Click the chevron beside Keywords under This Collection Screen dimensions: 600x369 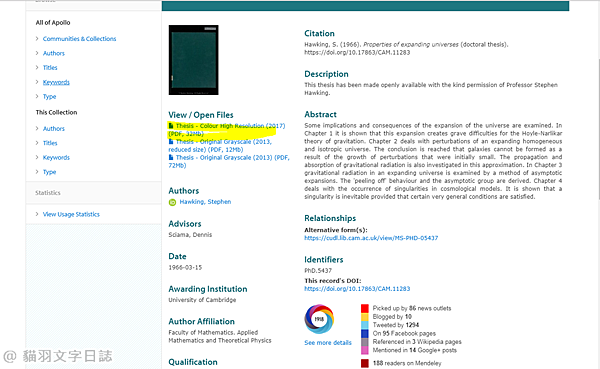tap(37, 157)
